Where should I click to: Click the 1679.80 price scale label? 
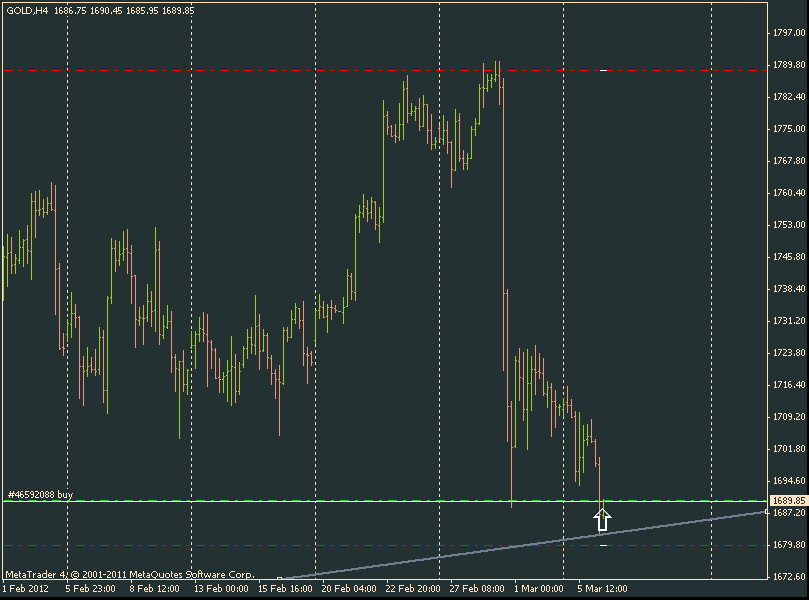pyautogui.click(x=789, y=544)
